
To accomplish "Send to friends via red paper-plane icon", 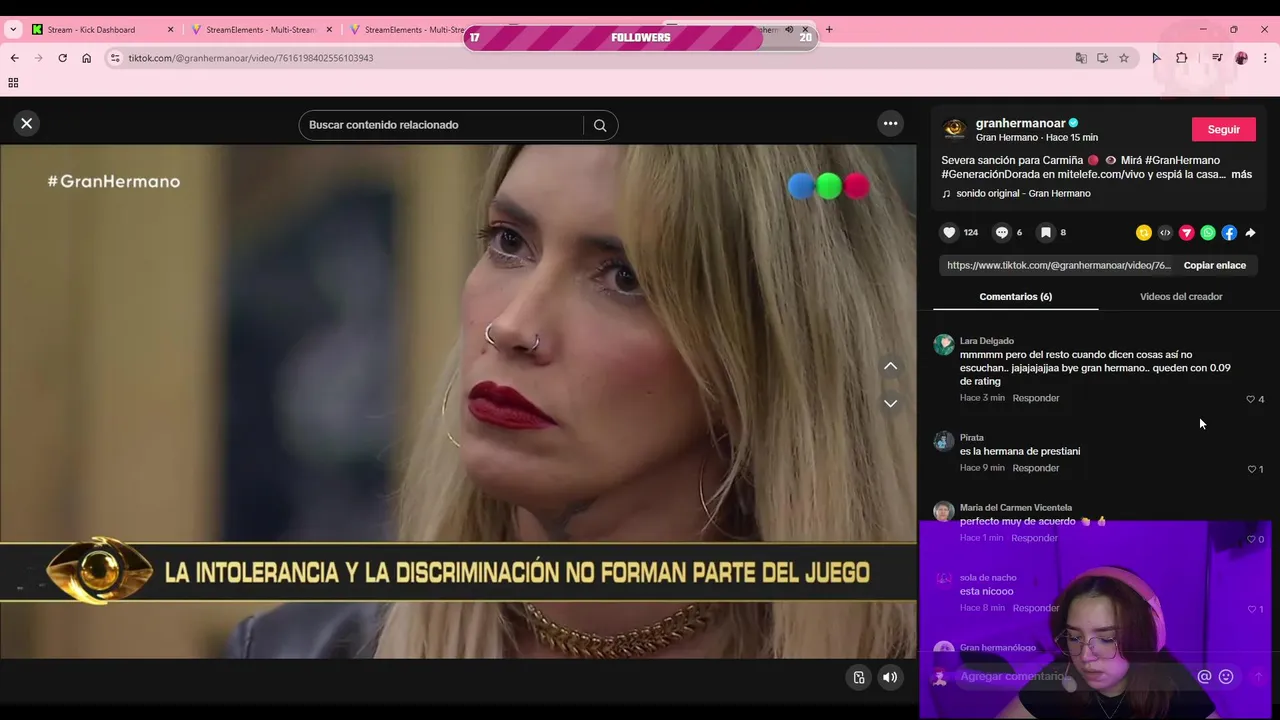I will [1186, 232].
